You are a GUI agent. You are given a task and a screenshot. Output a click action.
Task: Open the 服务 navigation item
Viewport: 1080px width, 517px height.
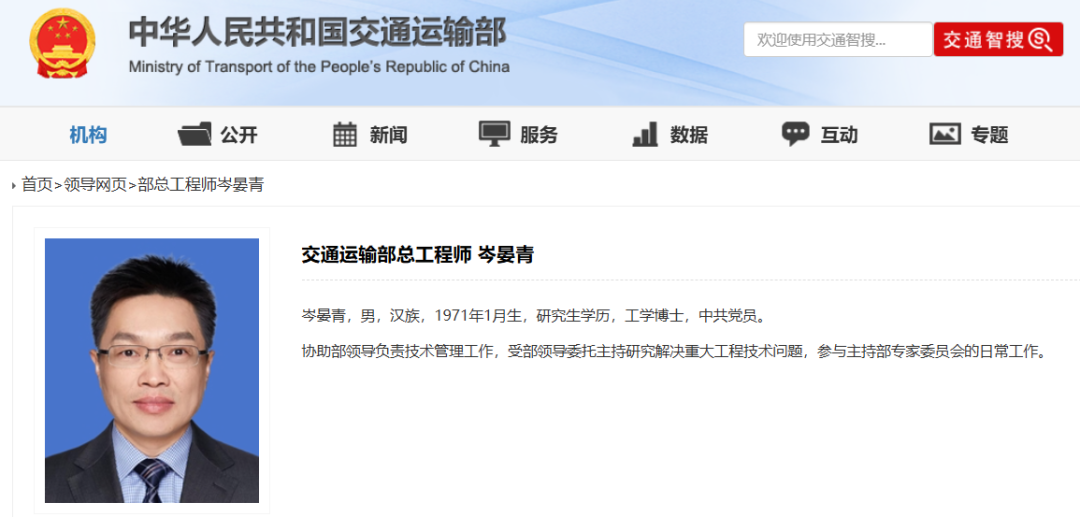click(539, 135)
